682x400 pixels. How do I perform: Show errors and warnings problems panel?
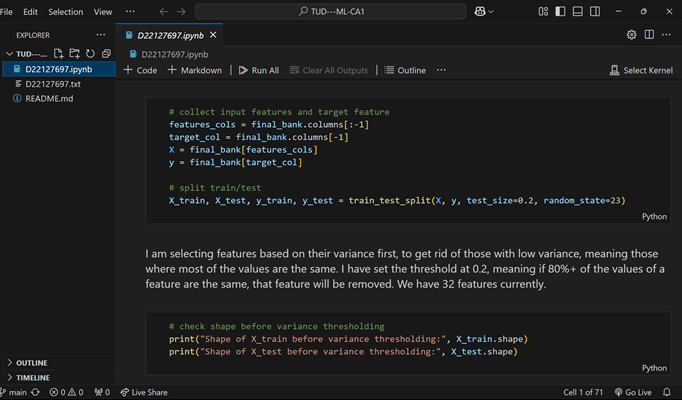point(67,392)
